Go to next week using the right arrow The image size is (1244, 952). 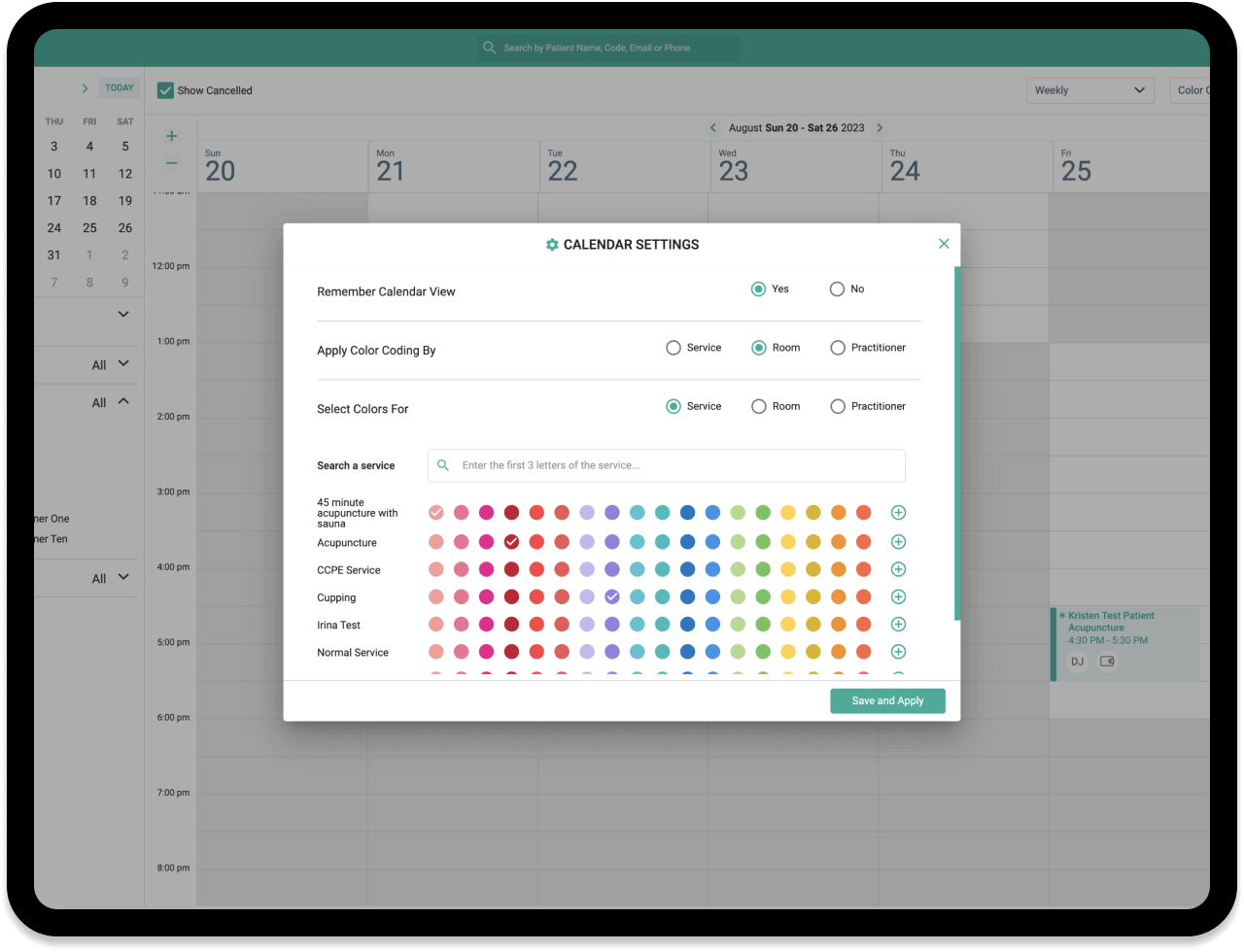[880, 128]
